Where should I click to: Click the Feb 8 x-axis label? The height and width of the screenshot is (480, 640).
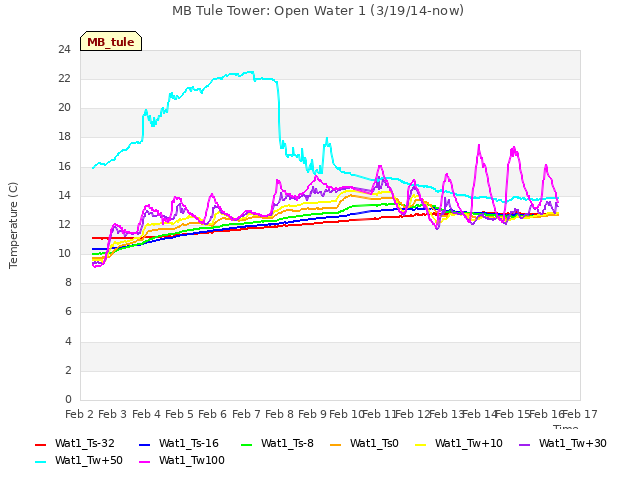pos(279,414)
